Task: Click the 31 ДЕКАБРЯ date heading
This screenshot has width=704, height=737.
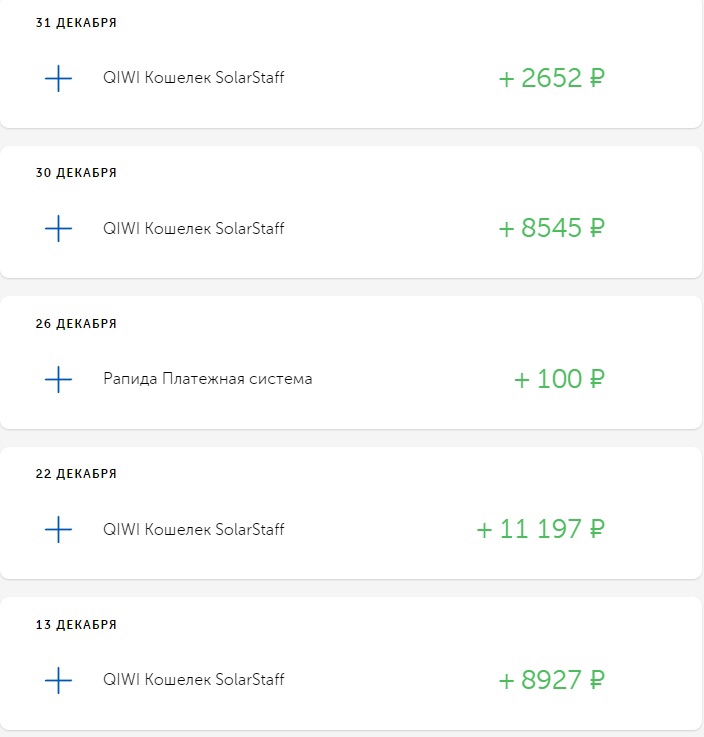Action: [x=76, y=23]
